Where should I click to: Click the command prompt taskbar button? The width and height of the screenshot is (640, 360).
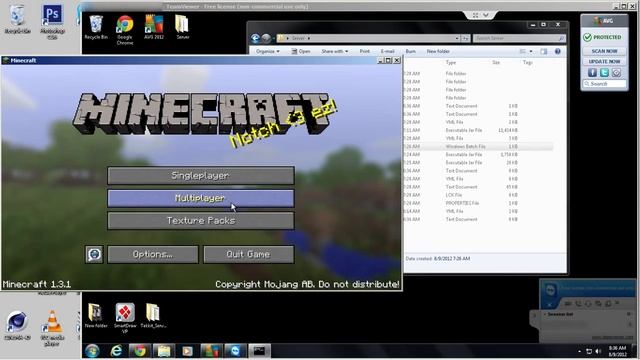tap(259, 351)
